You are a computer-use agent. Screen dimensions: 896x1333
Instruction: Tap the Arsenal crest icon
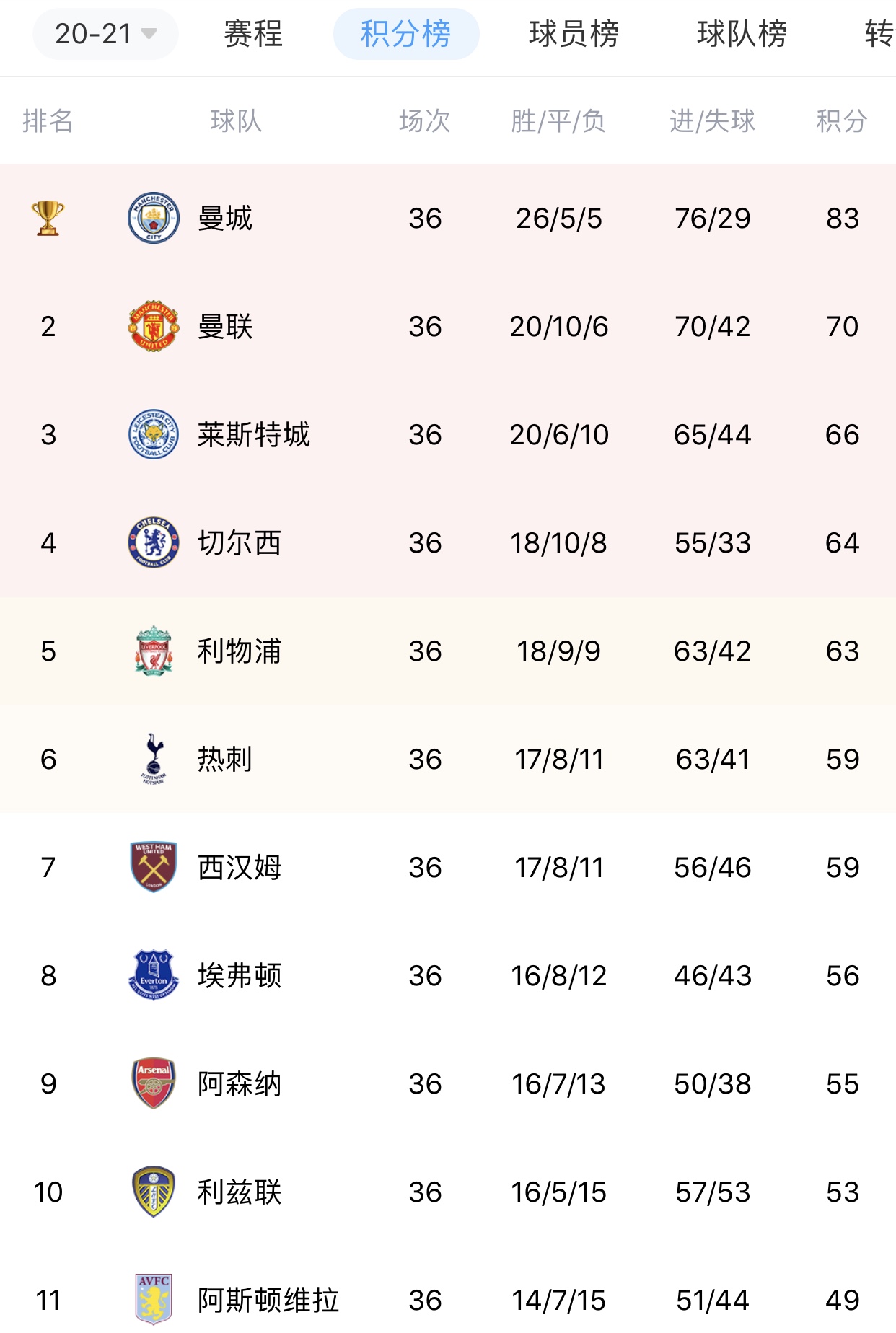click(154, 1083)
